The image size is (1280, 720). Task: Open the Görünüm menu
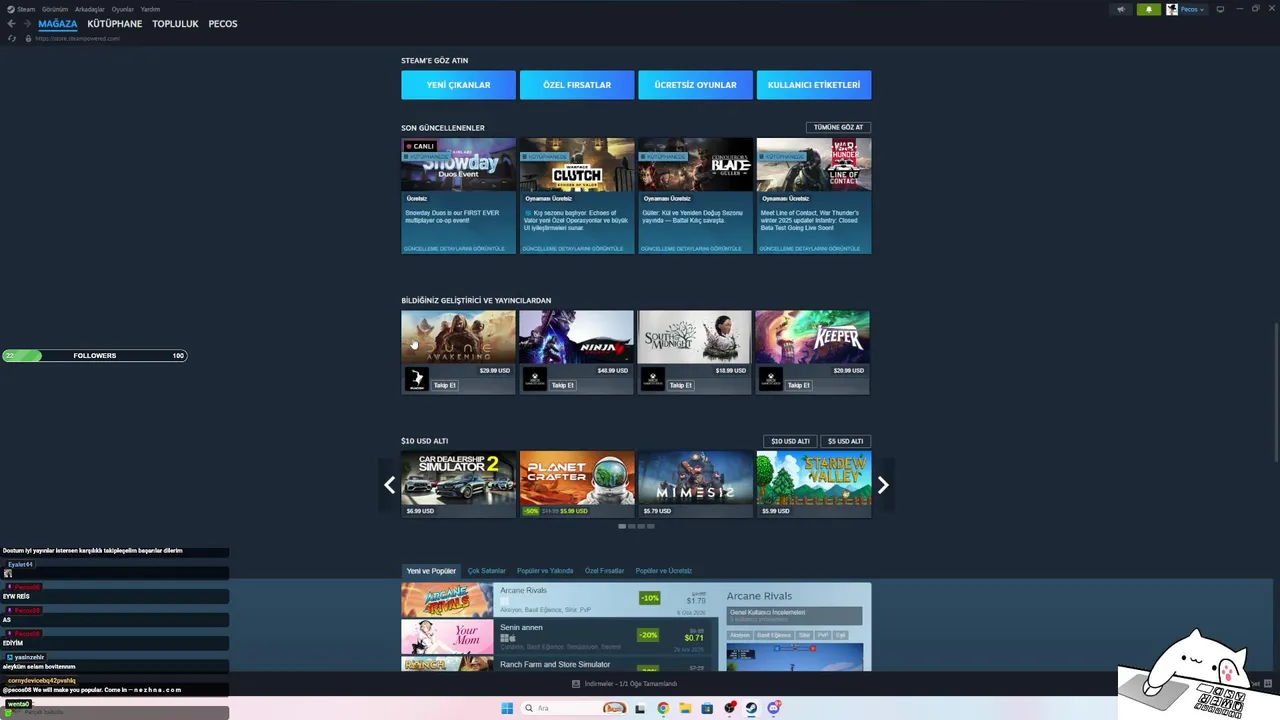coord(55,9)
